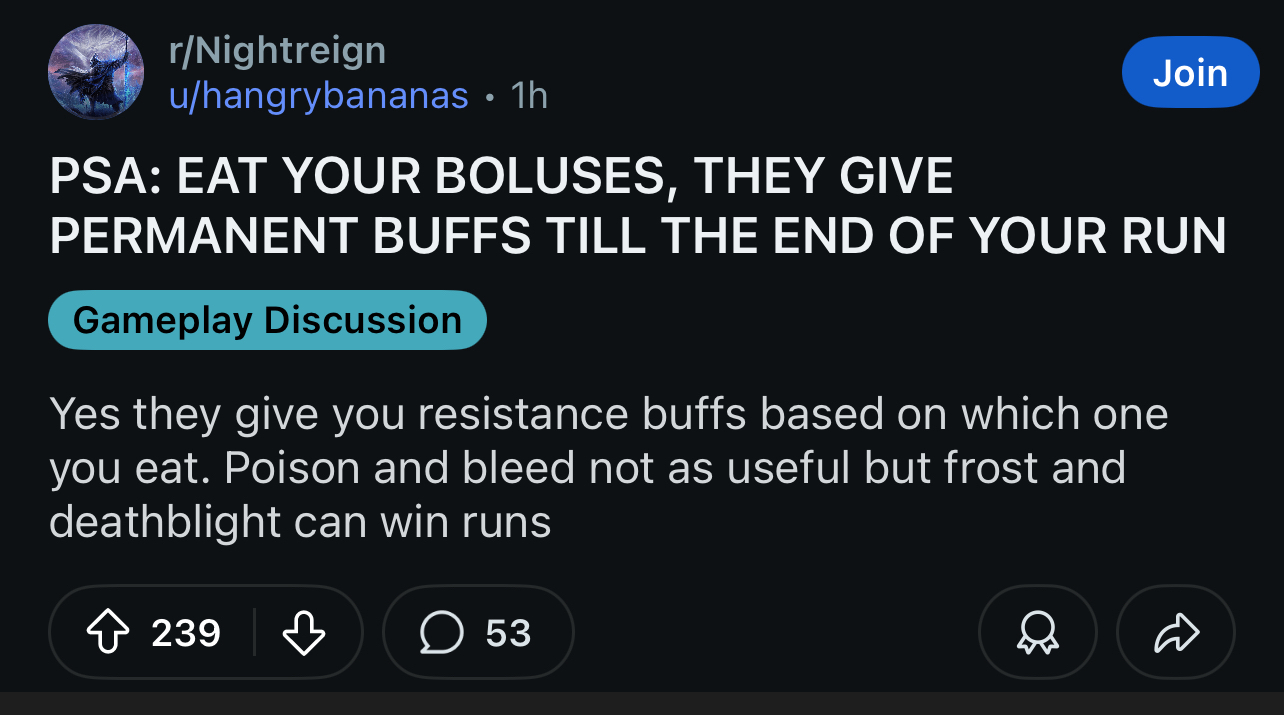Open the 53 comments count

[x=508, y=633]
